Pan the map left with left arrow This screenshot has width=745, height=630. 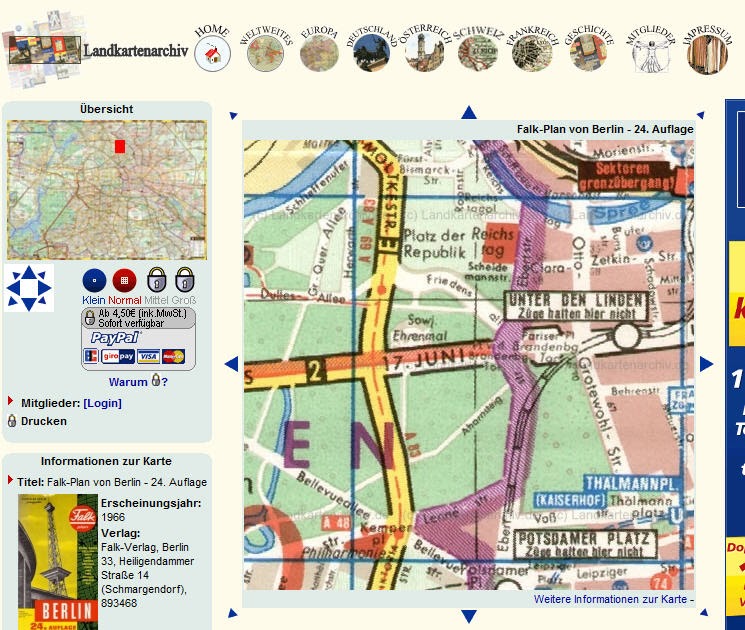tap(231, 364)
